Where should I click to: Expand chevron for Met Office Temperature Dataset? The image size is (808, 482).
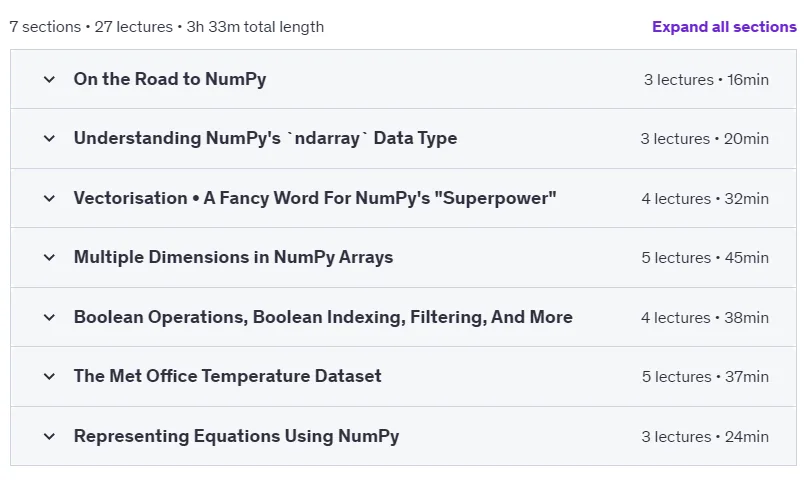coord(49,376)
